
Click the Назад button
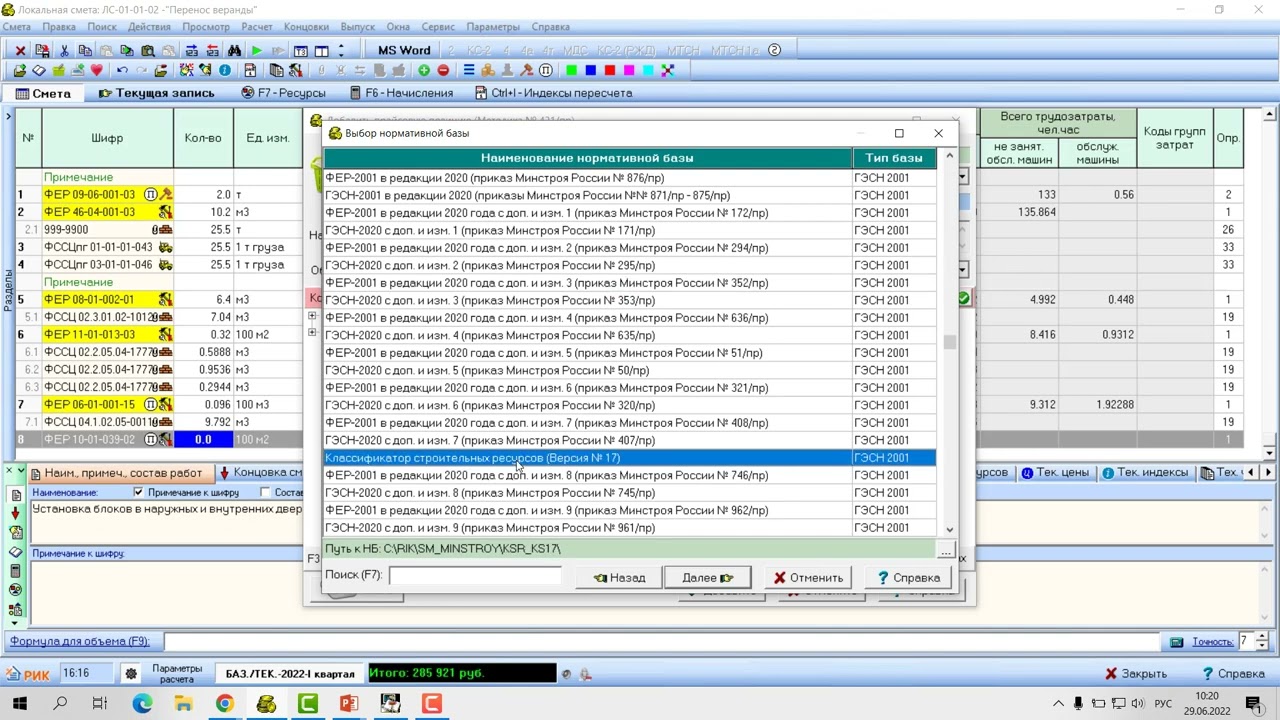(x=619, y=578)
